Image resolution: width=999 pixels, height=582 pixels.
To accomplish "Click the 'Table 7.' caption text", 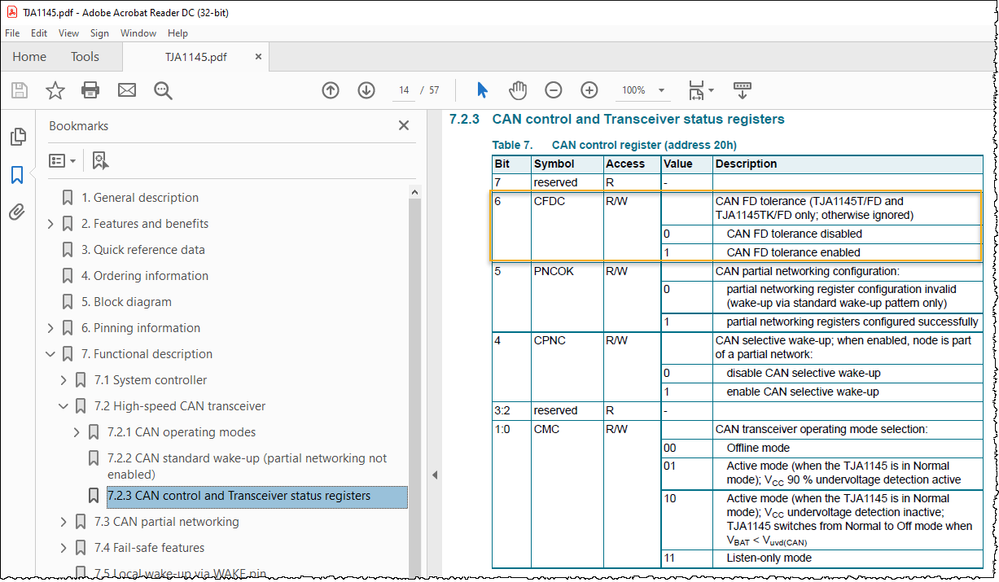I will click(x=512, y=145).
